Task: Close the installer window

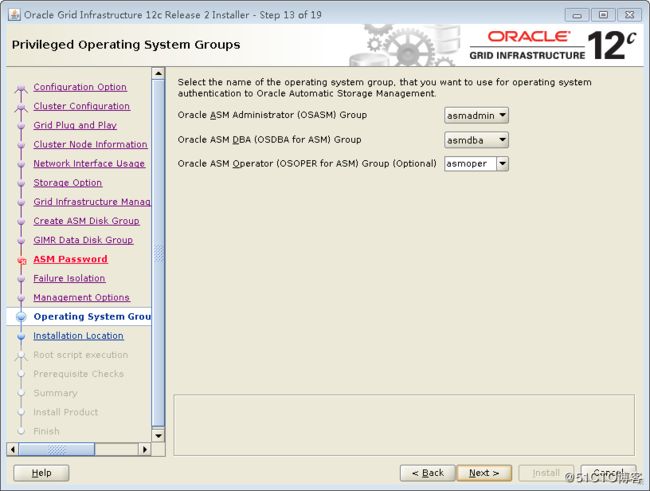Action: click(x=629, y=15)
